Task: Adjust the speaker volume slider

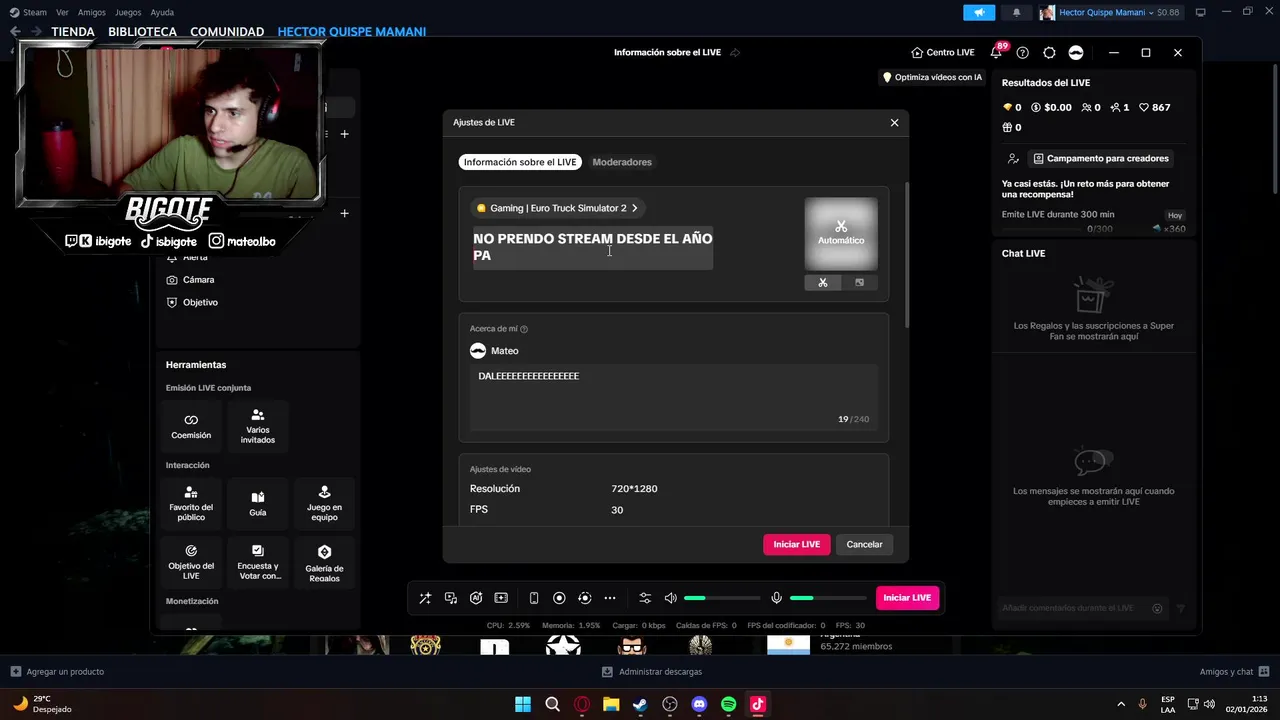Action: 722,598
